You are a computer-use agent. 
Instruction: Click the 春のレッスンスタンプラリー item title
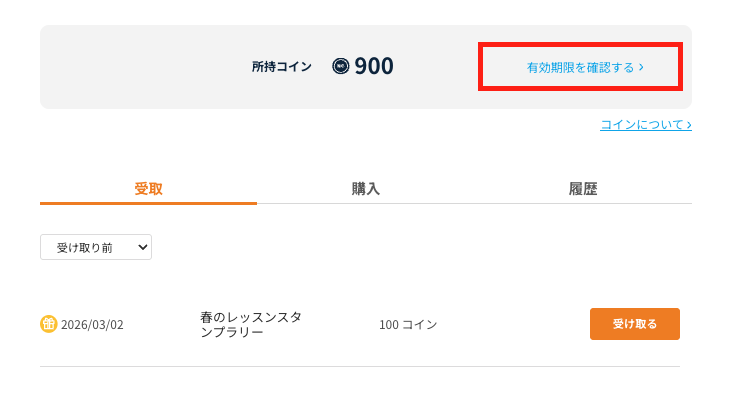[250, 324]
